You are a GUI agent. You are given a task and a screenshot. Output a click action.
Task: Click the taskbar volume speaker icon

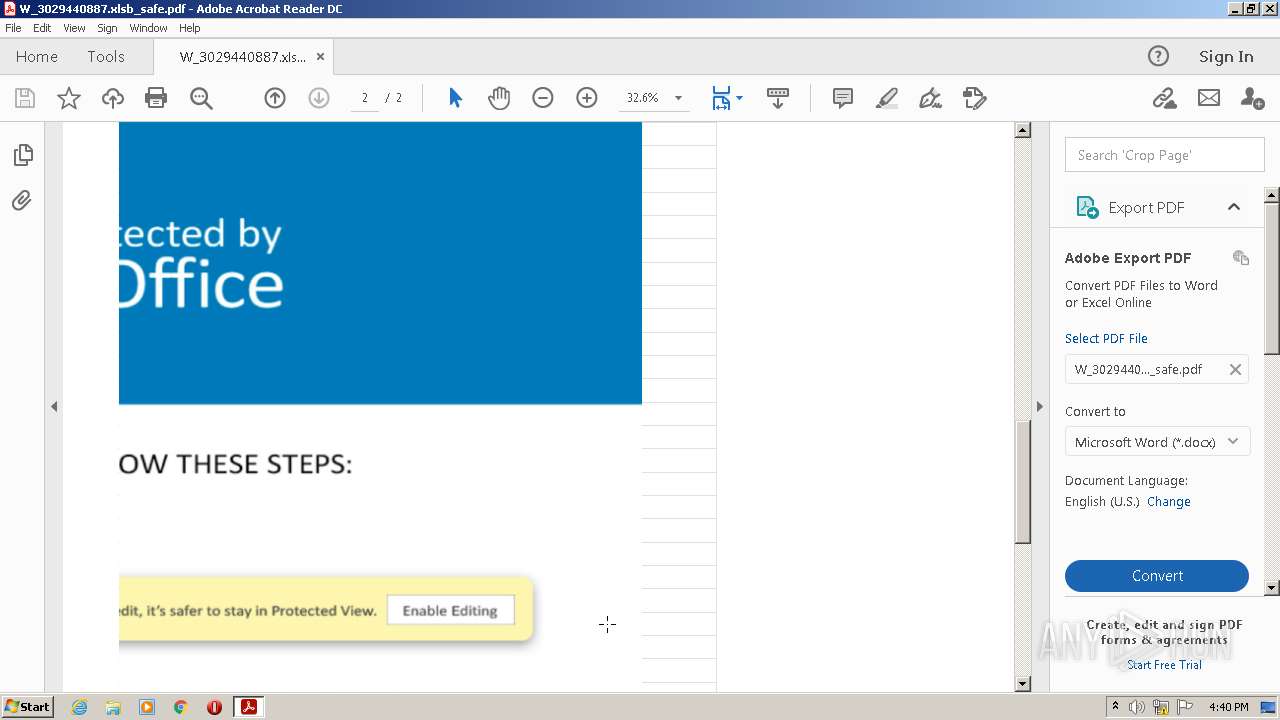[1137, 707]
